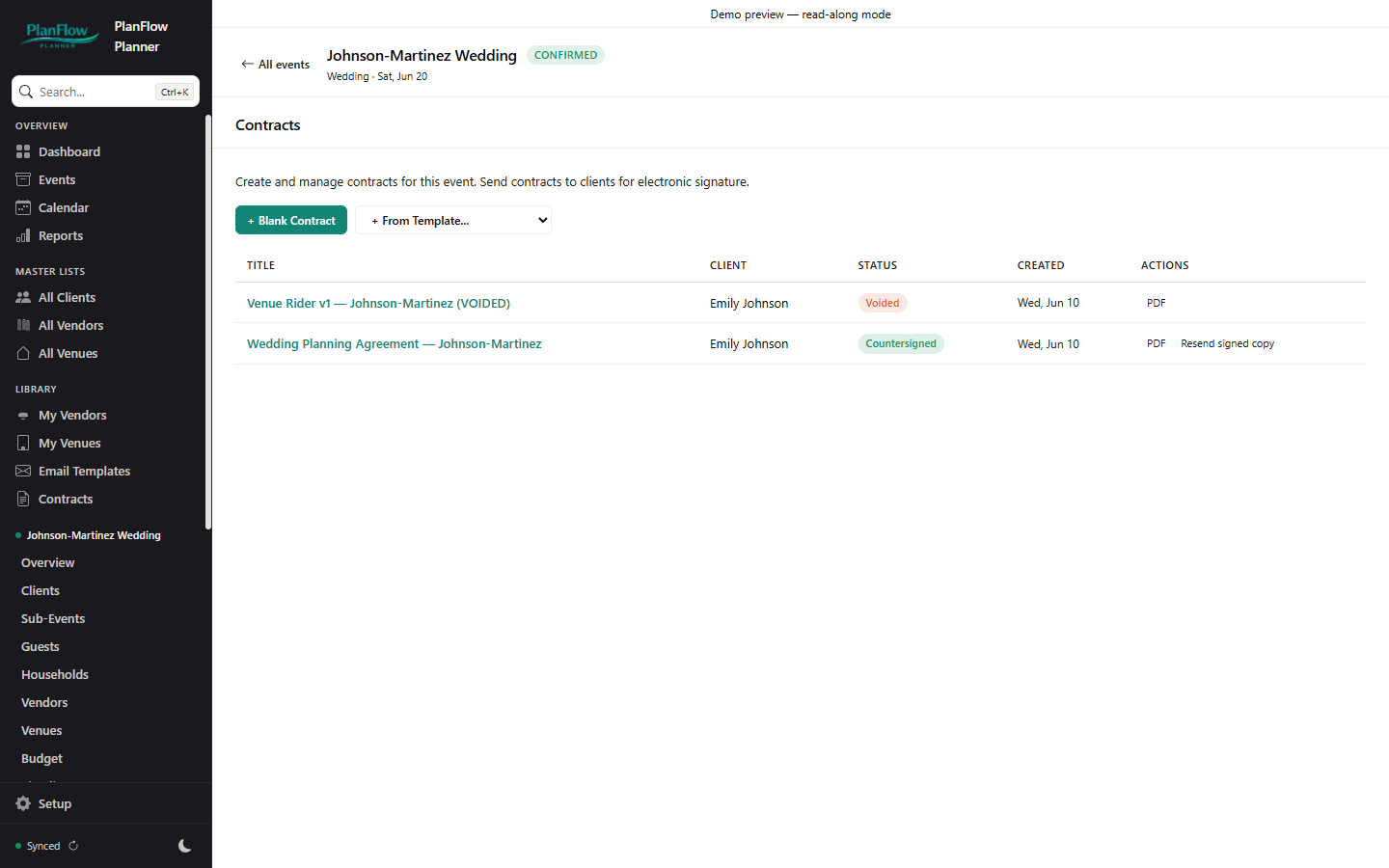1389x868 pixels.
Task: Go to All Venues
Action: [x=68, y=353]
